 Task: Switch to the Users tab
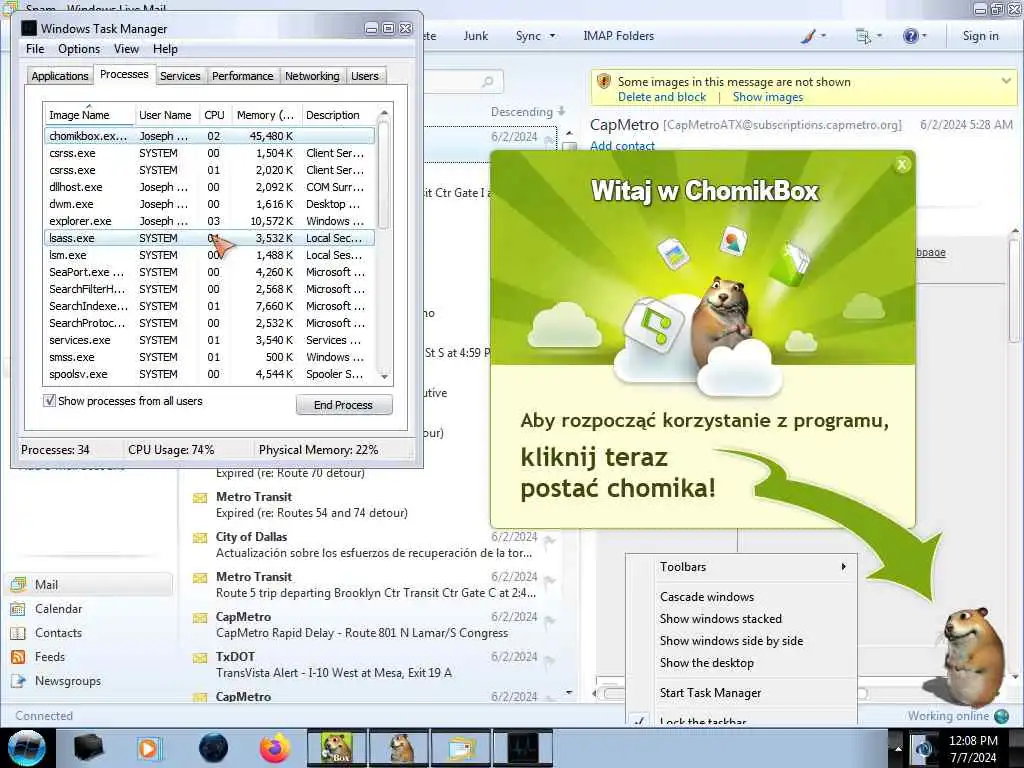pyautogui.click(x=364, y=76)
